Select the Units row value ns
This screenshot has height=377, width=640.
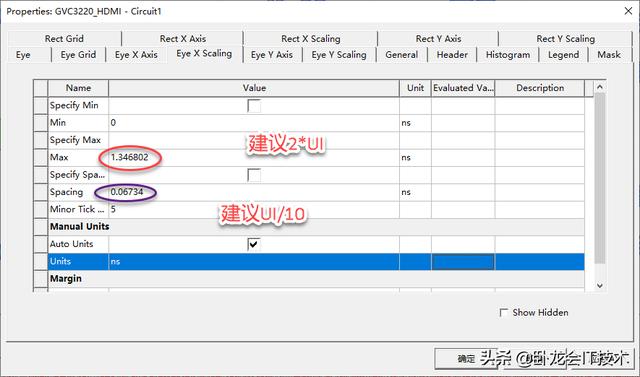point(254,262)
